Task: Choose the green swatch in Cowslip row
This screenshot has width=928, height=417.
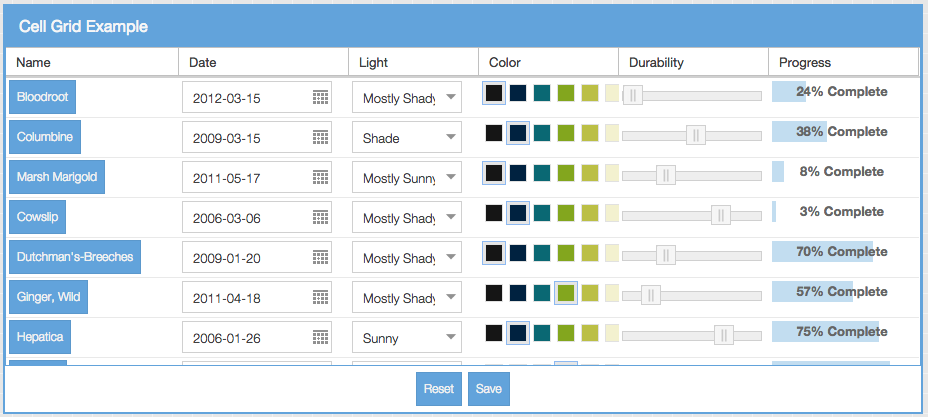Action: click(566, 213)
